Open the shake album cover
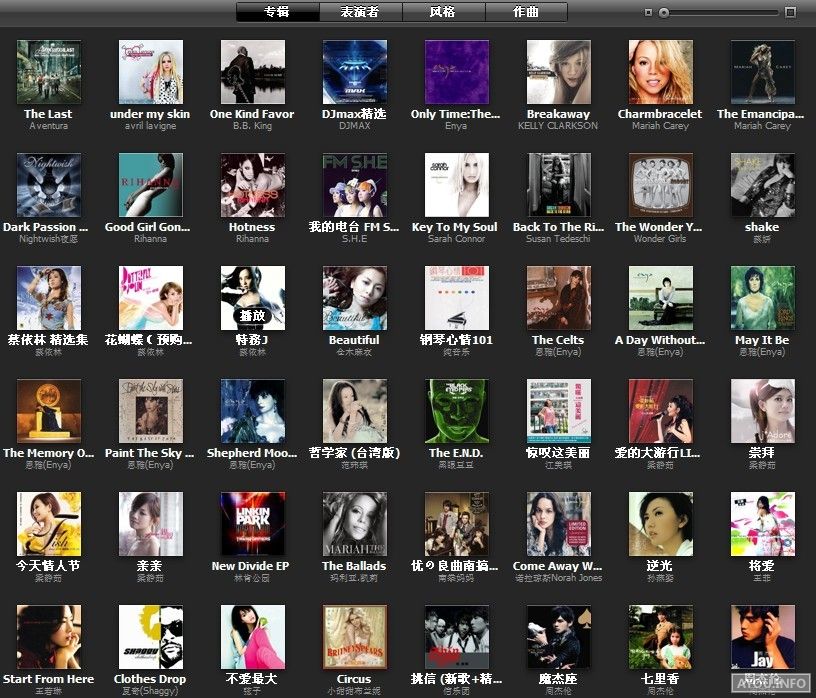816x698 pixels. [763, 185]
